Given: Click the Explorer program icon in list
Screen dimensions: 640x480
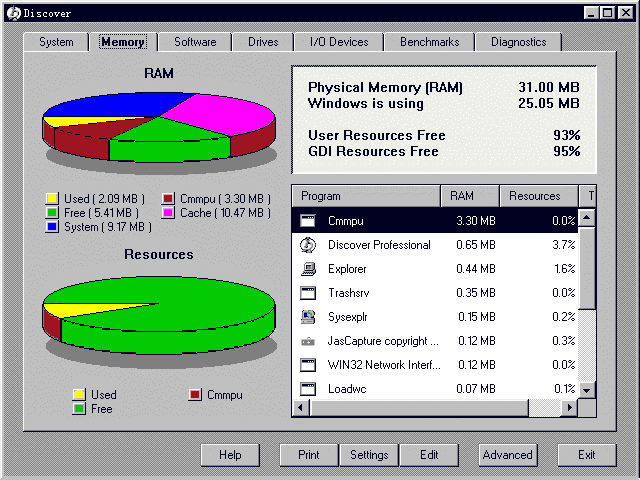Looking at the screenshot, I should pos(308,269).
